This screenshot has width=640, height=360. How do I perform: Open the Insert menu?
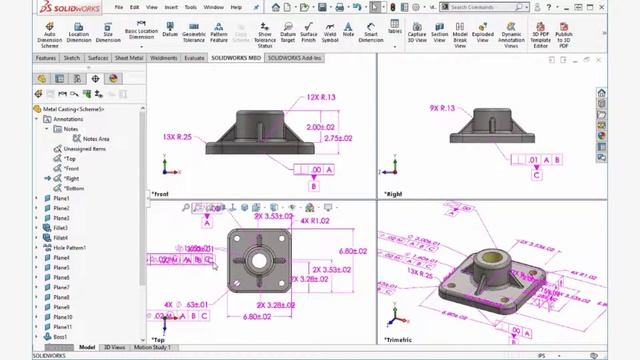[171, 7]
